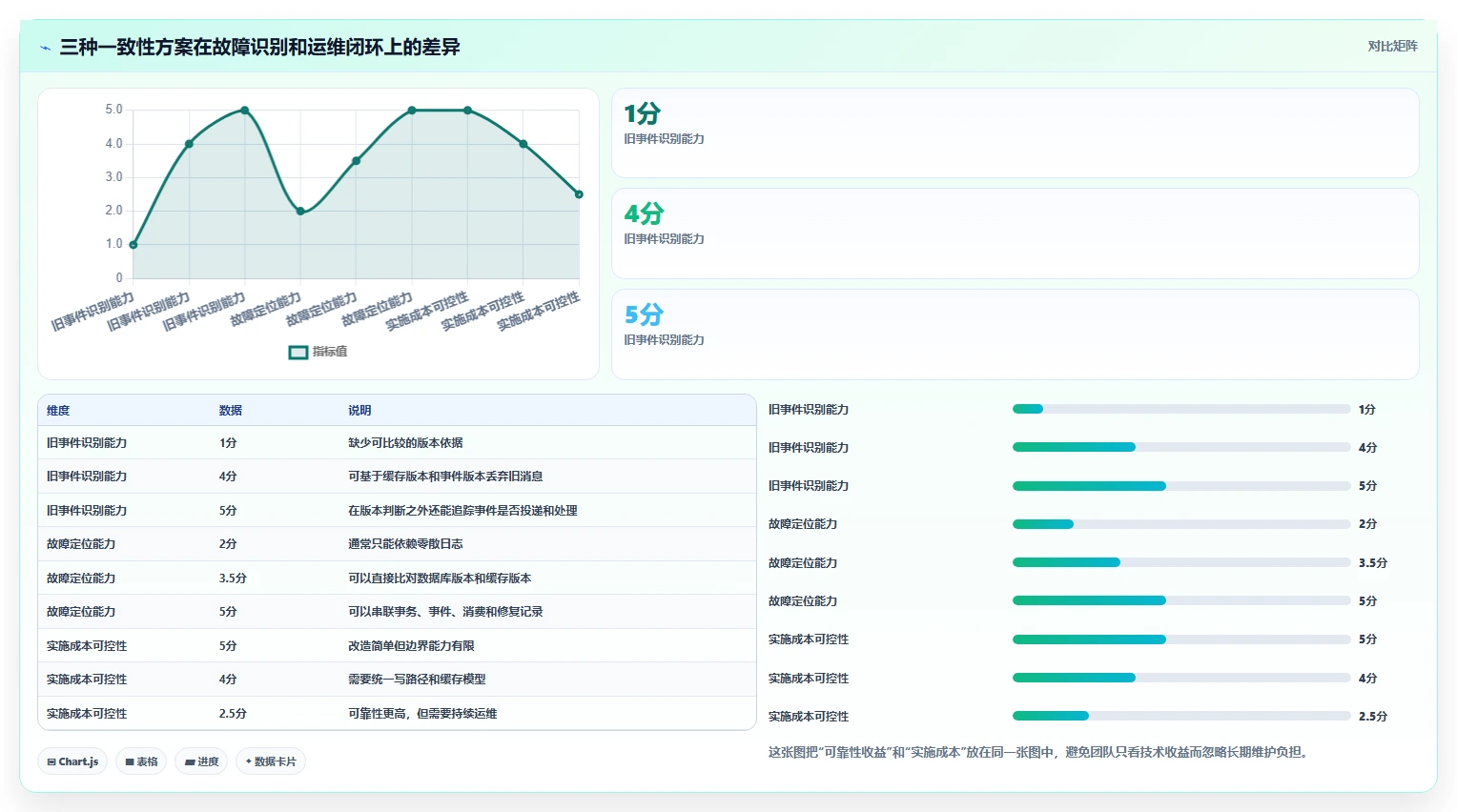
Task: Select the 可基于缓存版本和事件版本丢弃旧消息 cell
Action: pyautogui.click(x=445, y=477)
